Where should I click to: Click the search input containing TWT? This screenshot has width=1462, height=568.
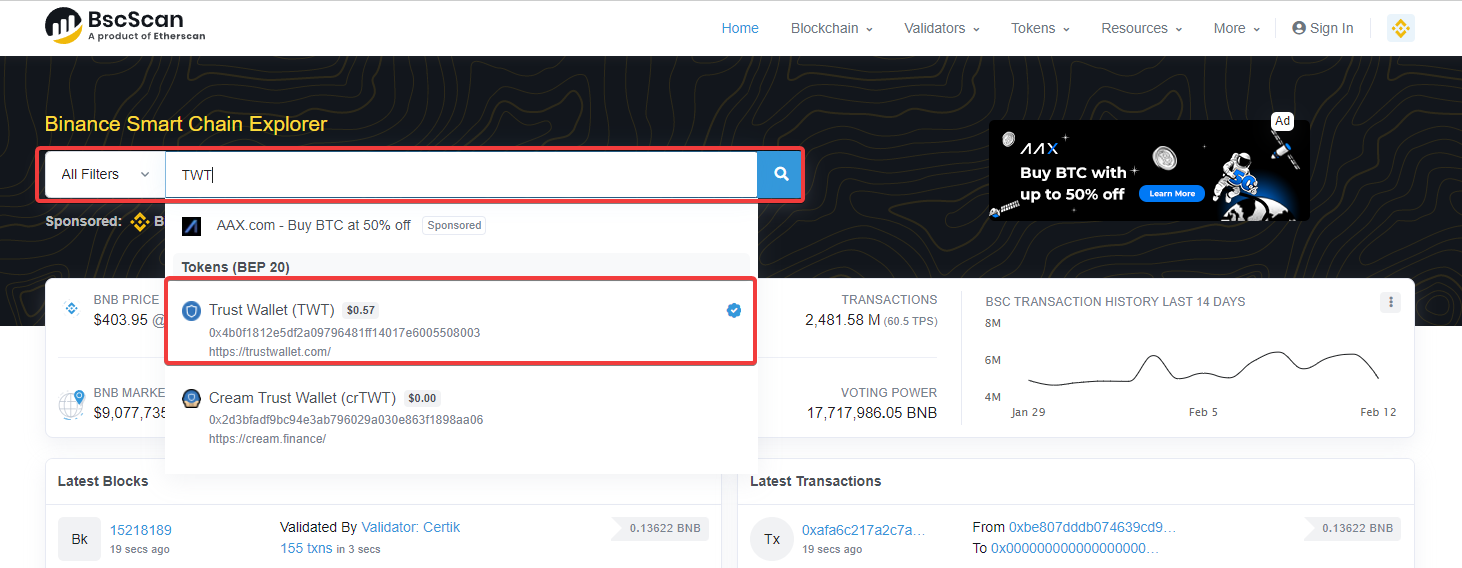click(461, 174)
